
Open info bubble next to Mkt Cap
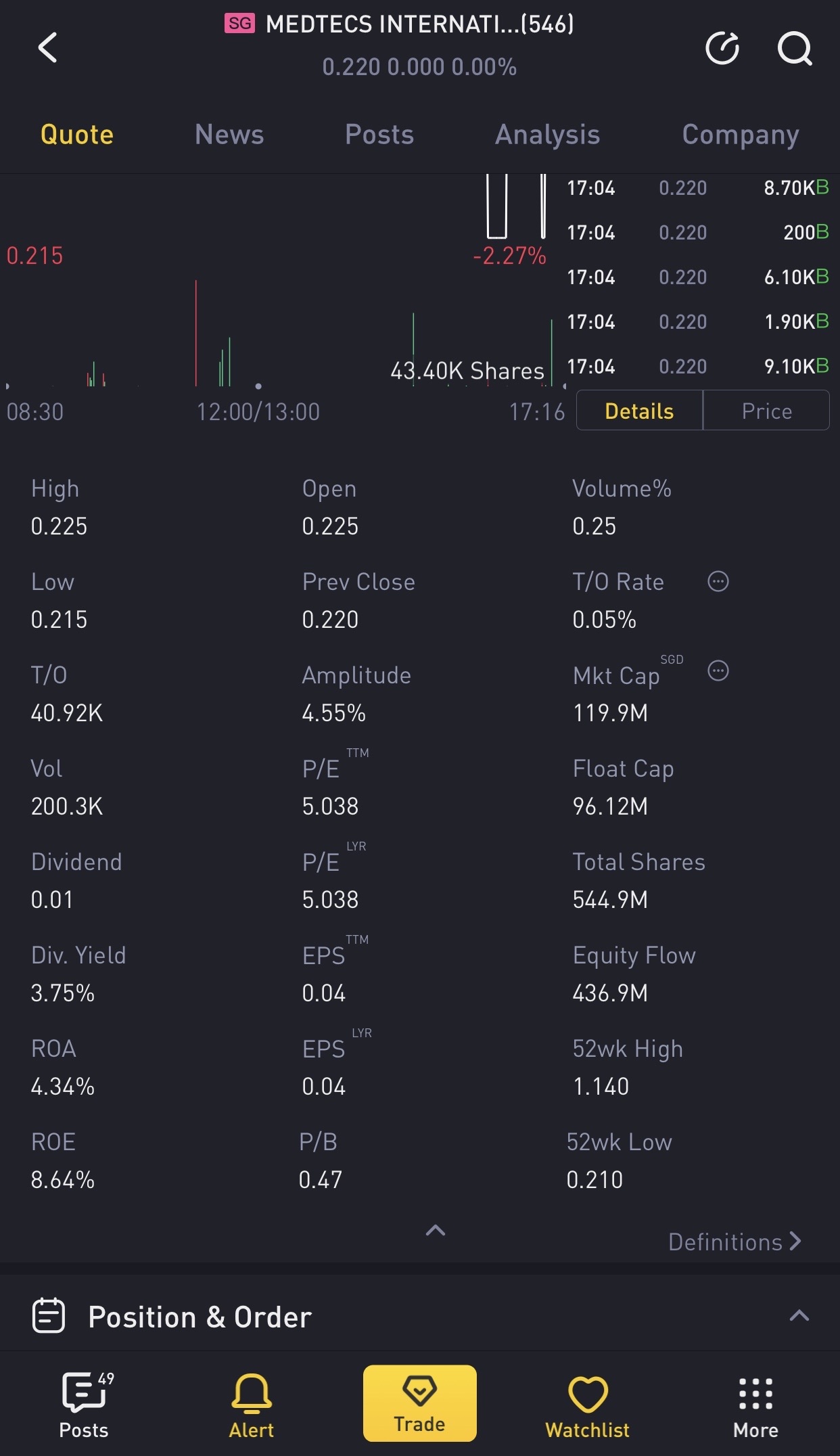[x=718, y=670]
